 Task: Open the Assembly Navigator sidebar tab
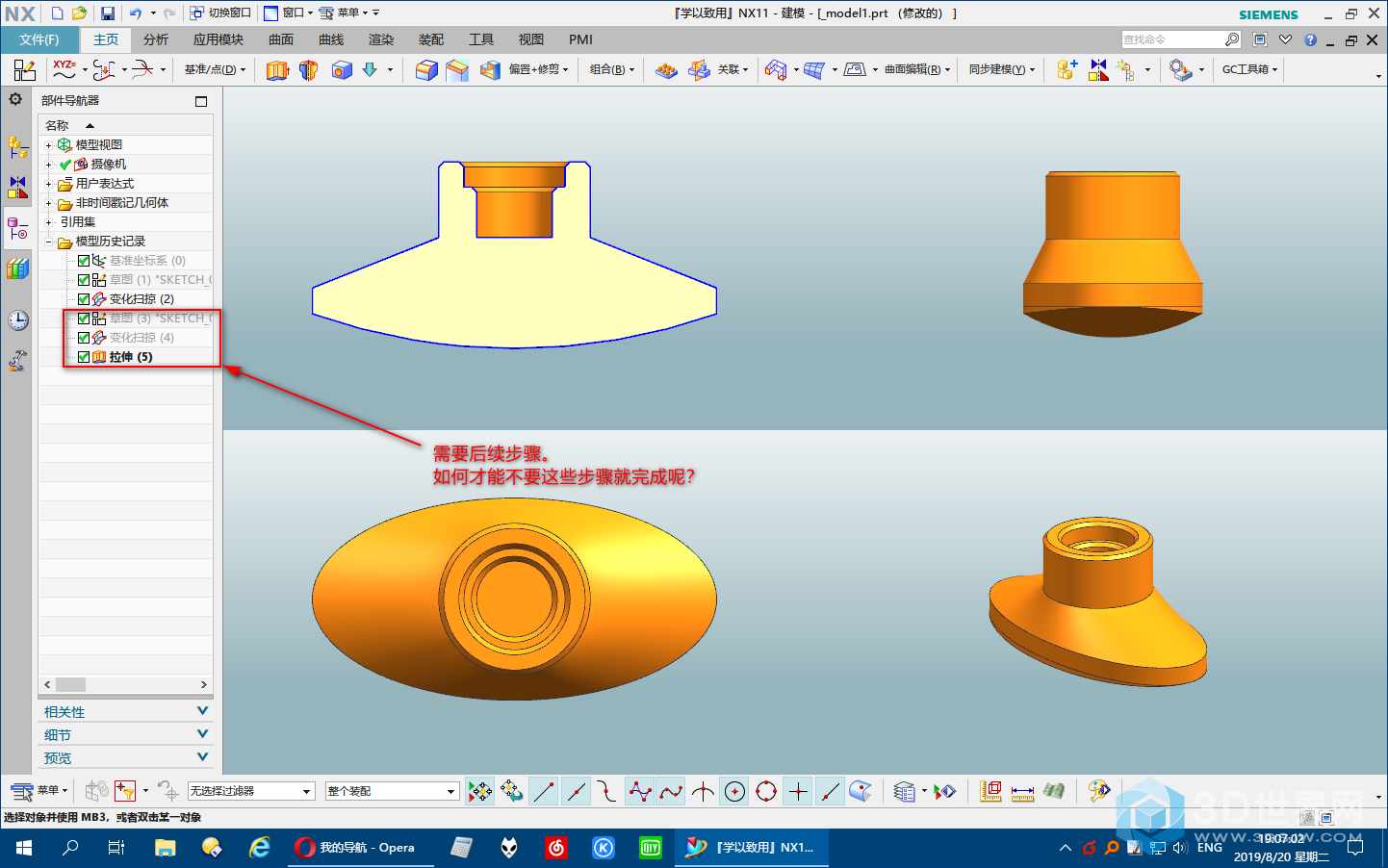(x=17, y=146)
